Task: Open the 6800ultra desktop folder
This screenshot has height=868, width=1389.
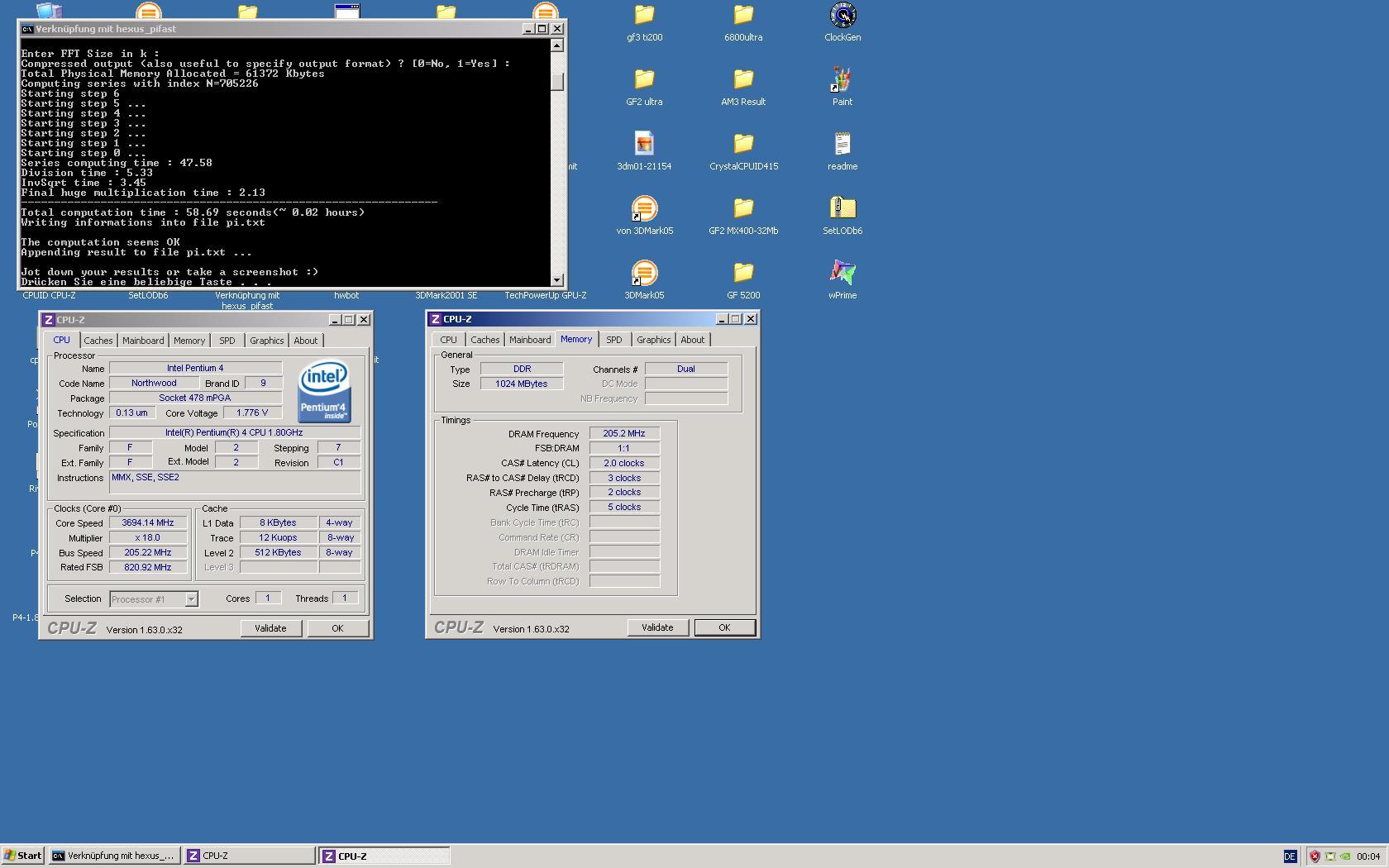Action: pyautogui.click(x=743, y=15)
